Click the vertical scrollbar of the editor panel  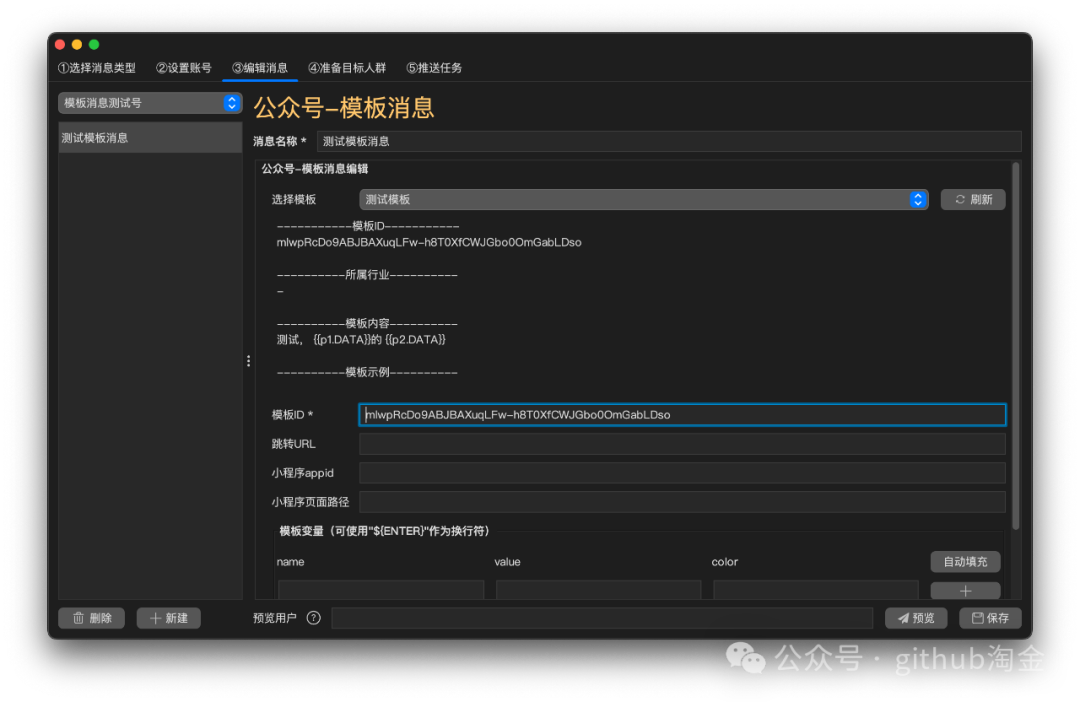point(1015,346)
